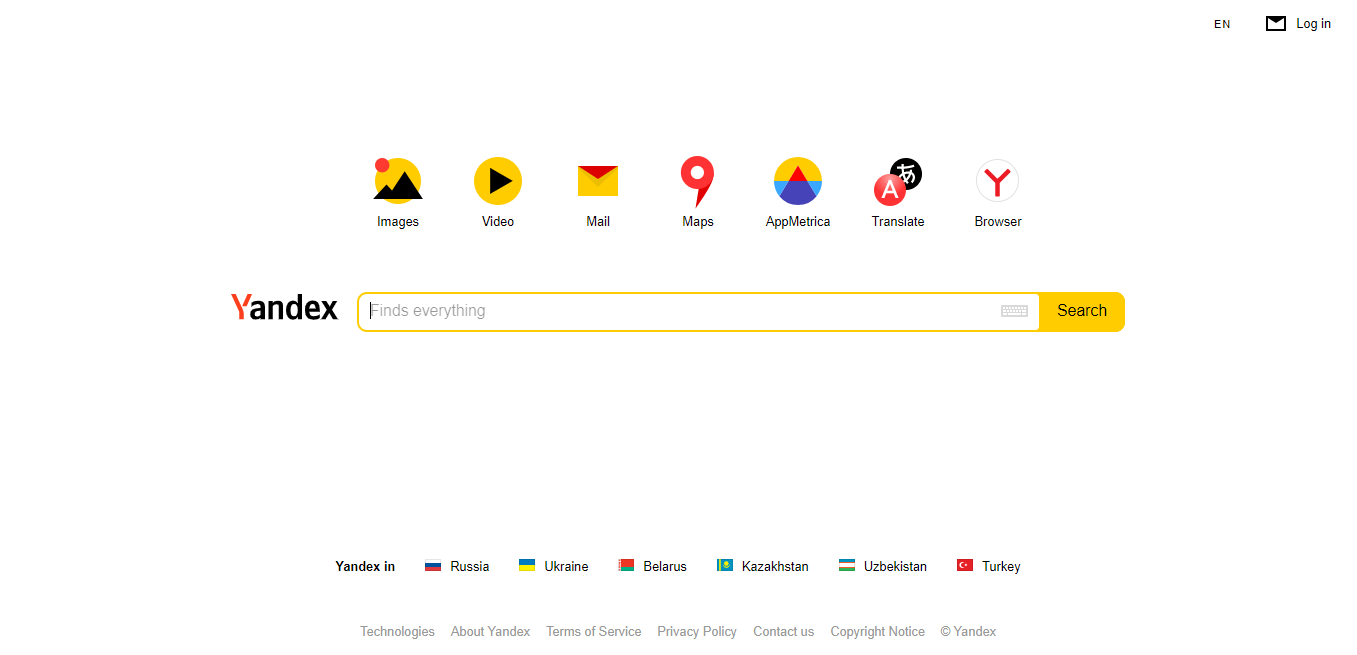
Task: Click the Yandex in label
Action: coord(365,566)
